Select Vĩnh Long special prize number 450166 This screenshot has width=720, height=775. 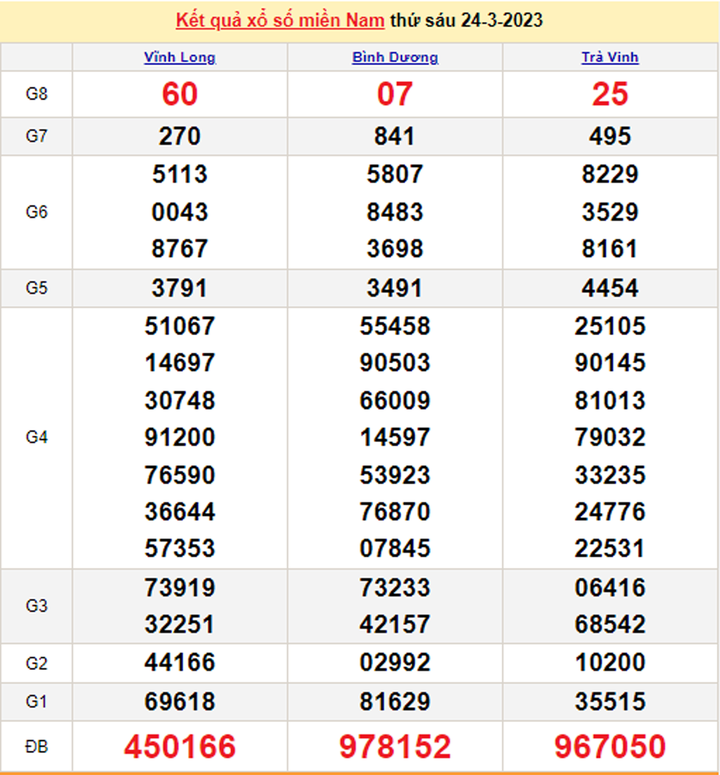(180, 746)
